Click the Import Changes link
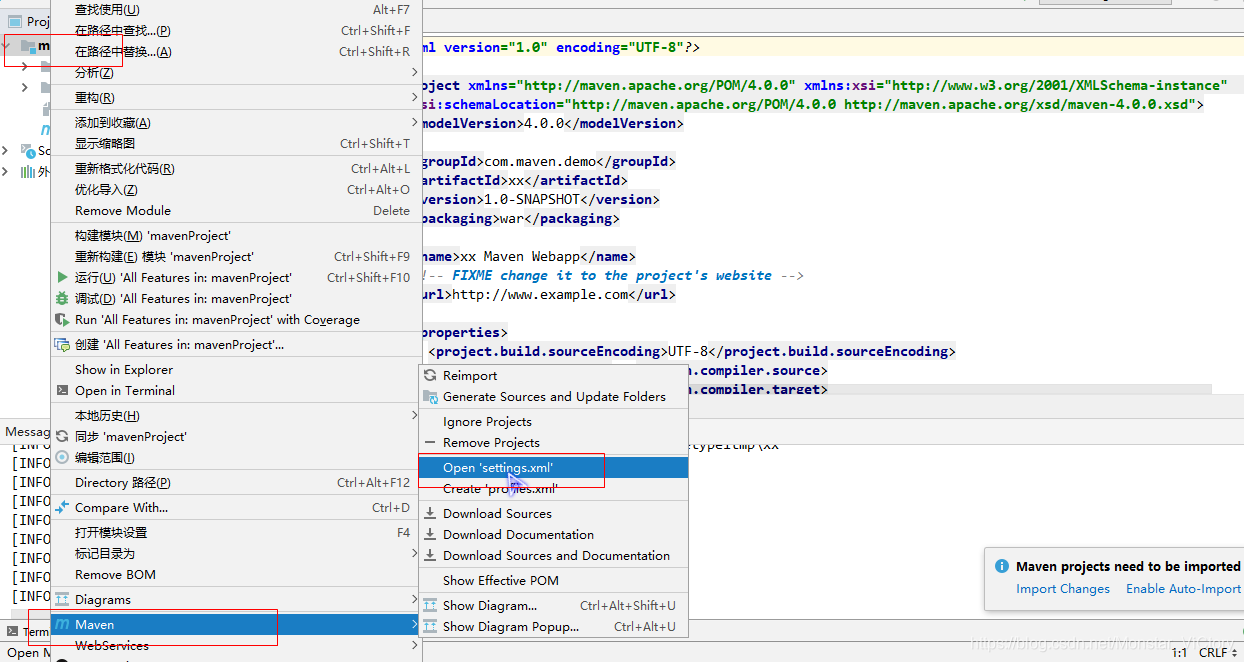This screenshot has height=662, width=1244. 1063,589
